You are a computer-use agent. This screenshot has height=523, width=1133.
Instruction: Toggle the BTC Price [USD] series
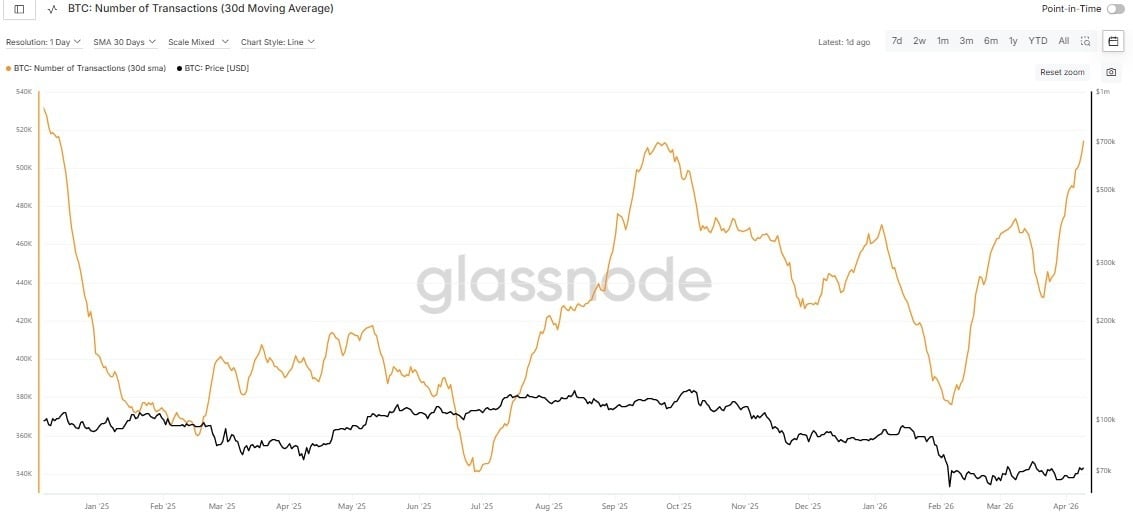point(213,68)
